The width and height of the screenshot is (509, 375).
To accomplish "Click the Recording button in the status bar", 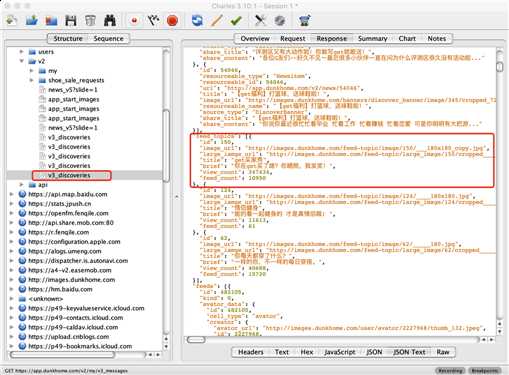I will pos(451,371).
